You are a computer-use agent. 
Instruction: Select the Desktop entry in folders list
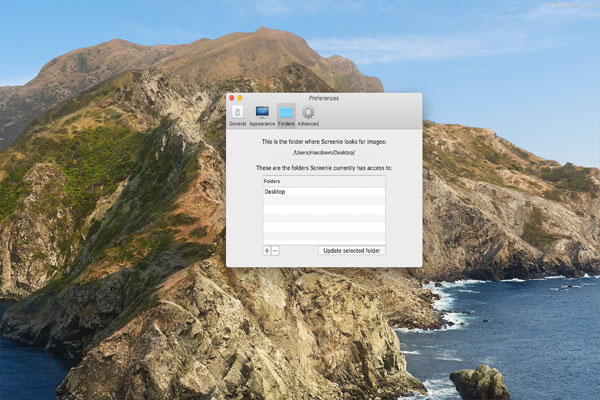click(275, 191)
